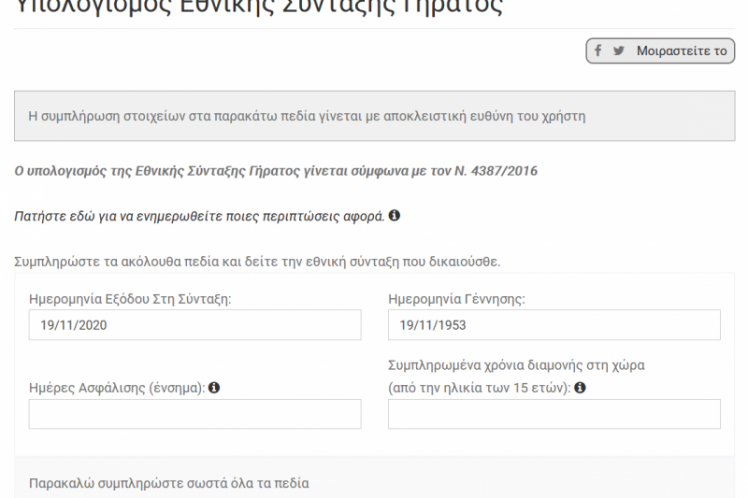The height and width of the screenshot is (498, 748).
Task: Focus the empty insurance days (ένσημα) input
Action: pyautogui.click(x=195, y=414)
